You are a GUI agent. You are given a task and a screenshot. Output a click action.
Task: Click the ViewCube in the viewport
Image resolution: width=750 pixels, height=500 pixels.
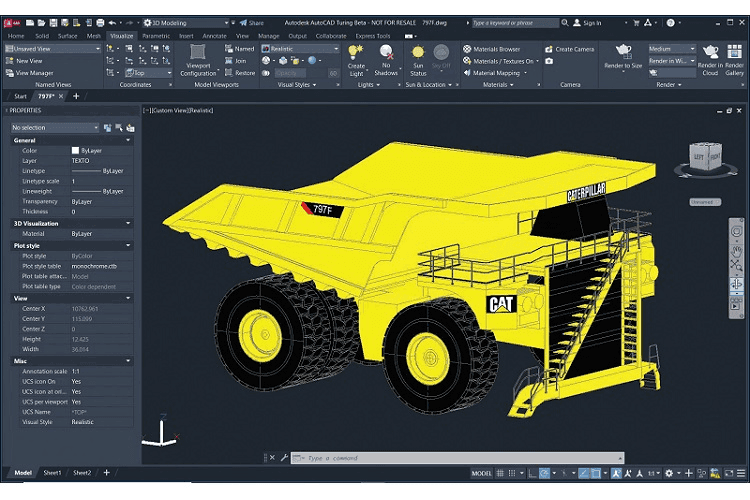point(706,156)
